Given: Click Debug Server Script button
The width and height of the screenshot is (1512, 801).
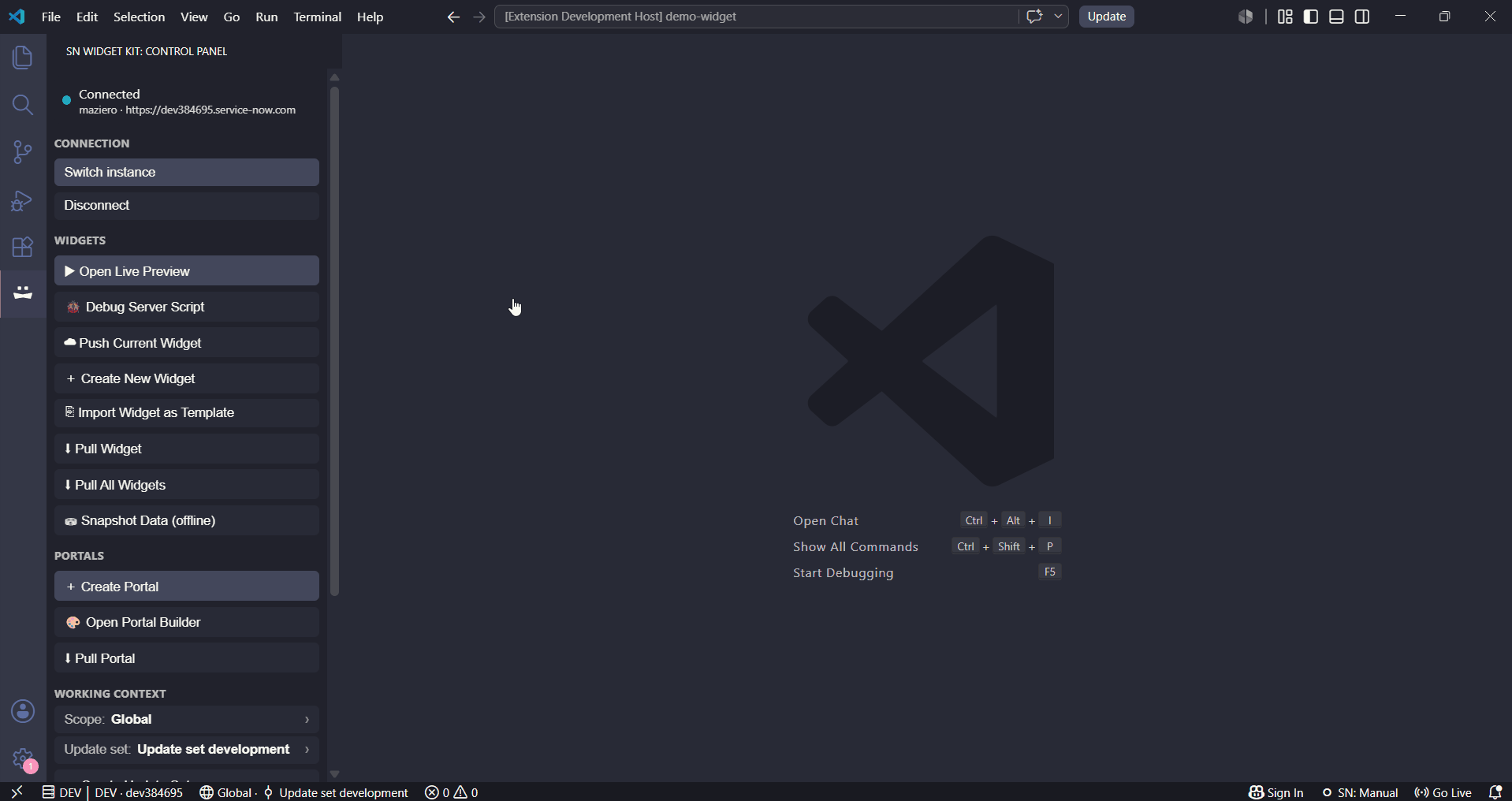Looking at the screenshot, I should coord(187,307).
